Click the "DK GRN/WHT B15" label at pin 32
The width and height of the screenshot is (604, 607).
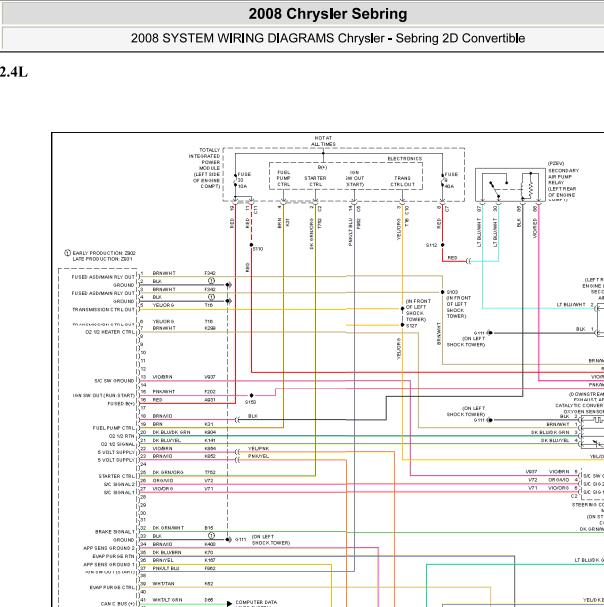point(183,528)
